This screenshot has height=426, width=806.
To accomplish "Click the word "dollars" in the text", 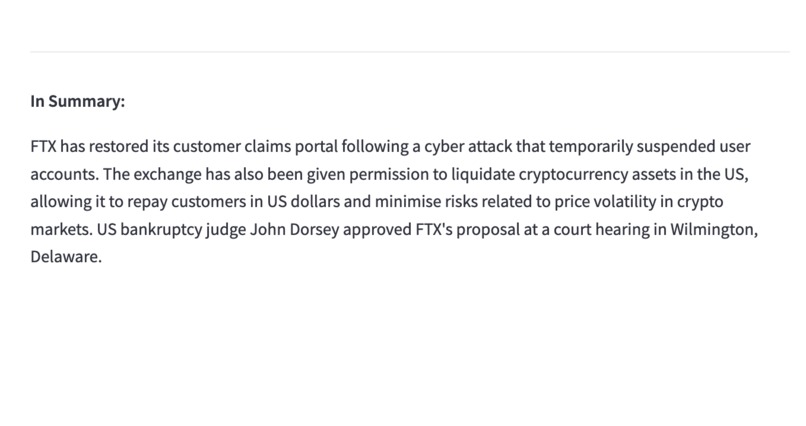I will 313,202.
